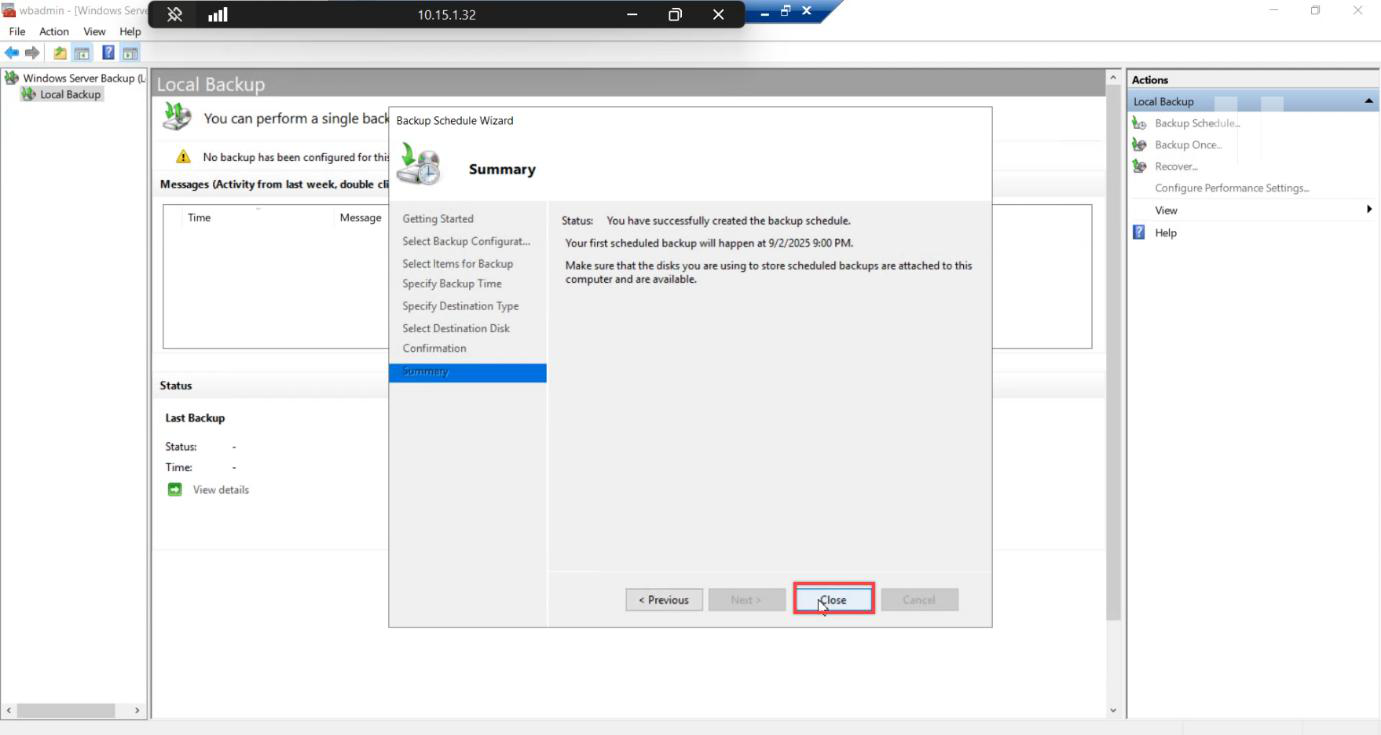Expand the View submenu arrow in Actions
The image size is (1381, 735).
pyautogui.click(x=1369, y=210)
